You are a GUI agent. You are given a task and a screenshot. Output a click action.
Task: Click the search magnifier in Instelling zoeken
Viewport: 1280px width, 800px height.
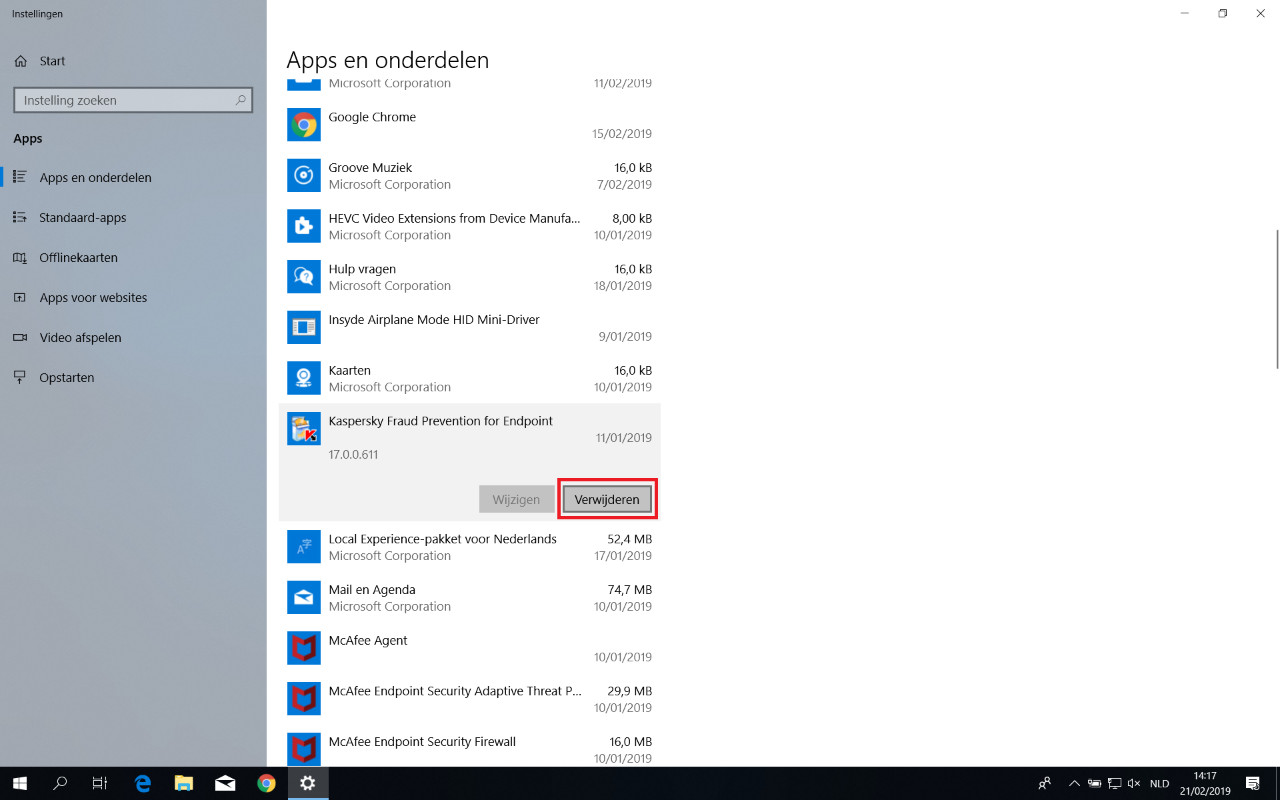tap(240, 100)
